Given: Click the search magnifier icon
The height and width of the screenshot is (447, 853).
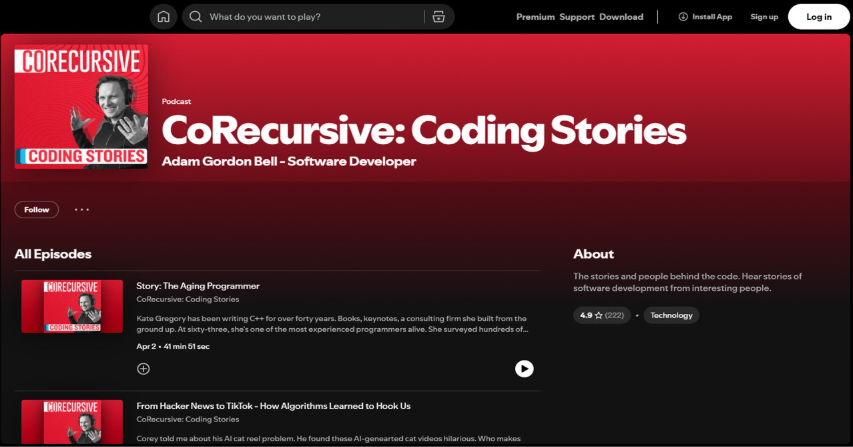Looking at the screenshot, I should point(195,17).
